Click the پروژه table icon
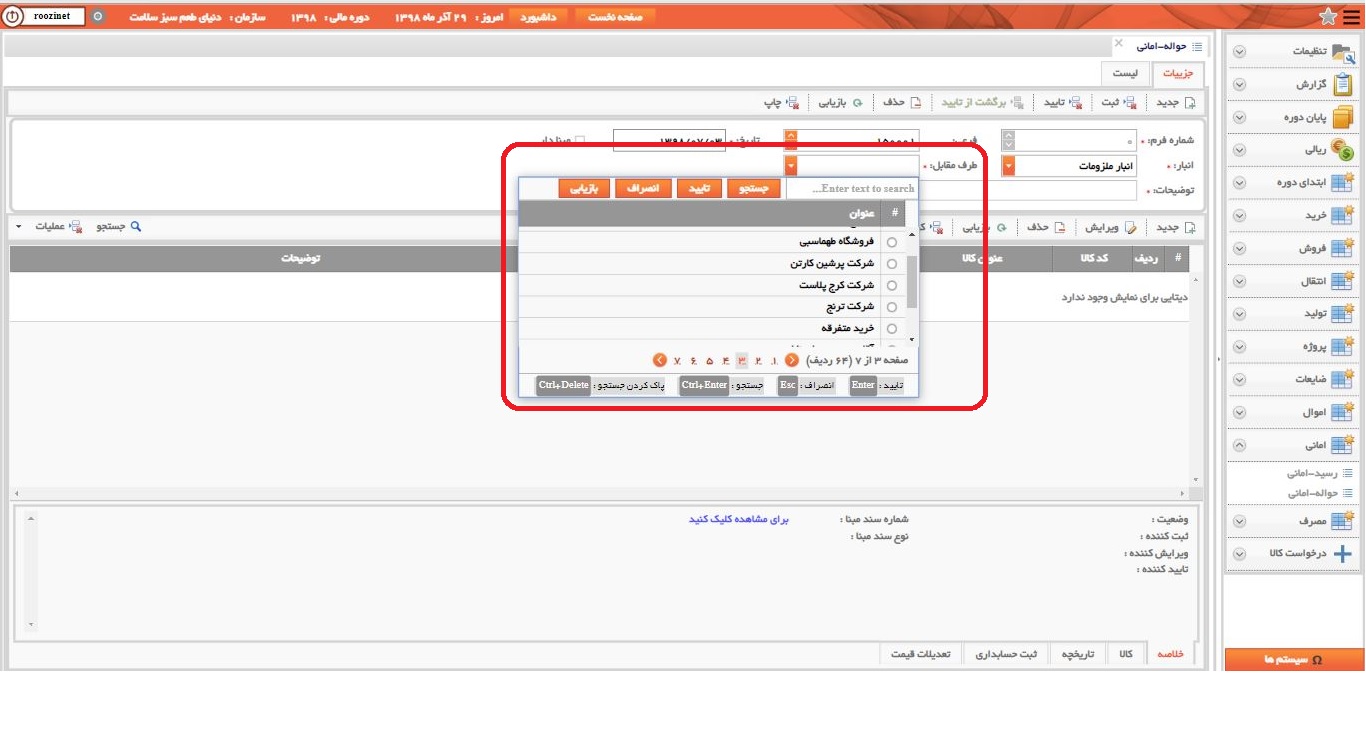 click(x=1343, y=347)
